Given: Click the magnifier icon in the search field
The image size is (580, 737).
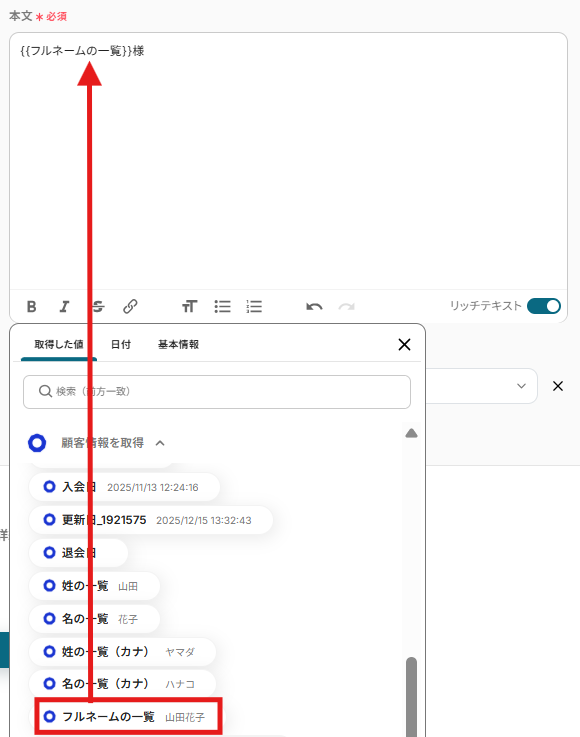Looking at the screenshot, I should 45,391.
